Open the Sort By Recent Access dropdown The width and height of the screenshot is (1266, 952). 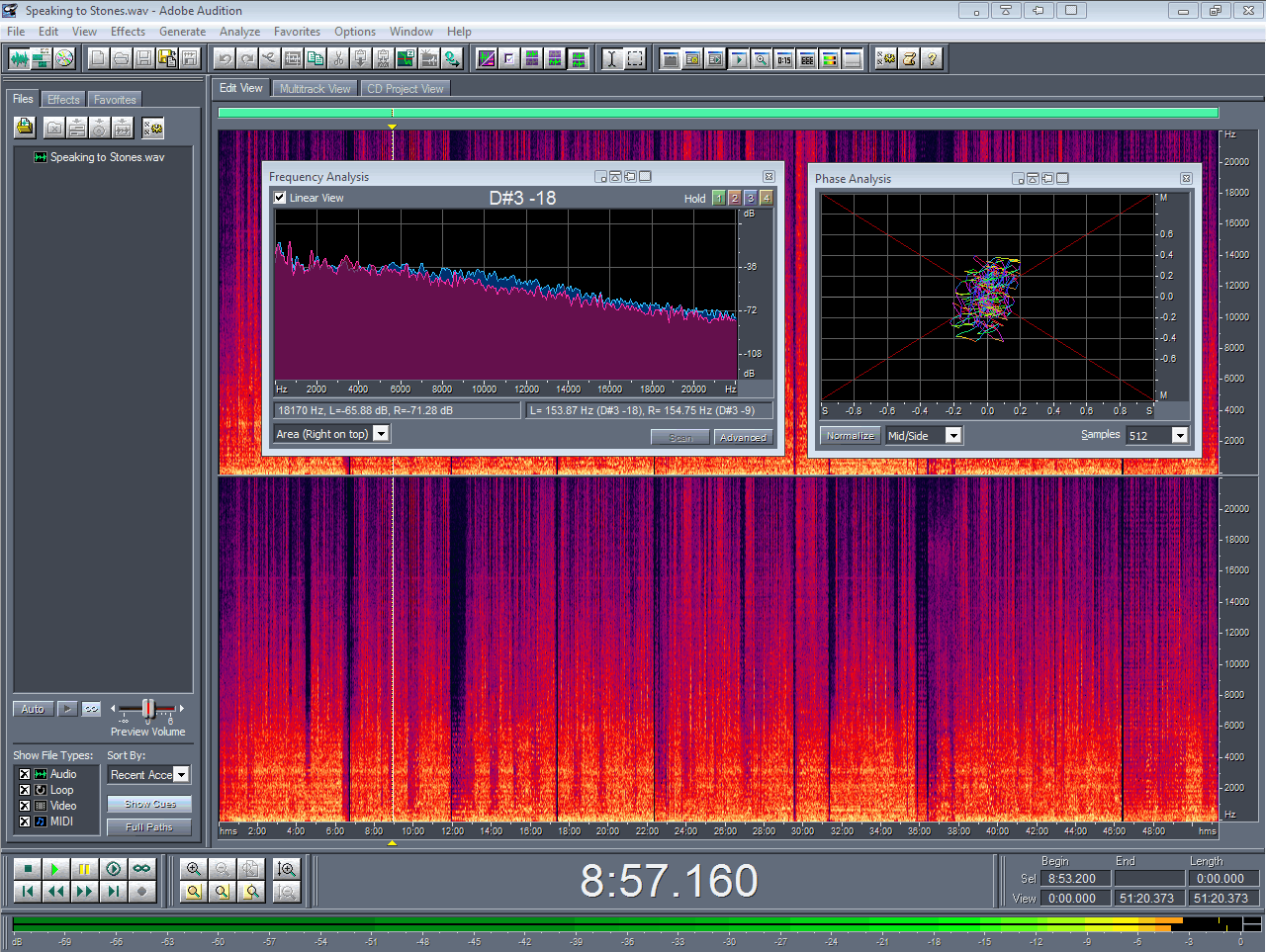[x=181, y=775]
